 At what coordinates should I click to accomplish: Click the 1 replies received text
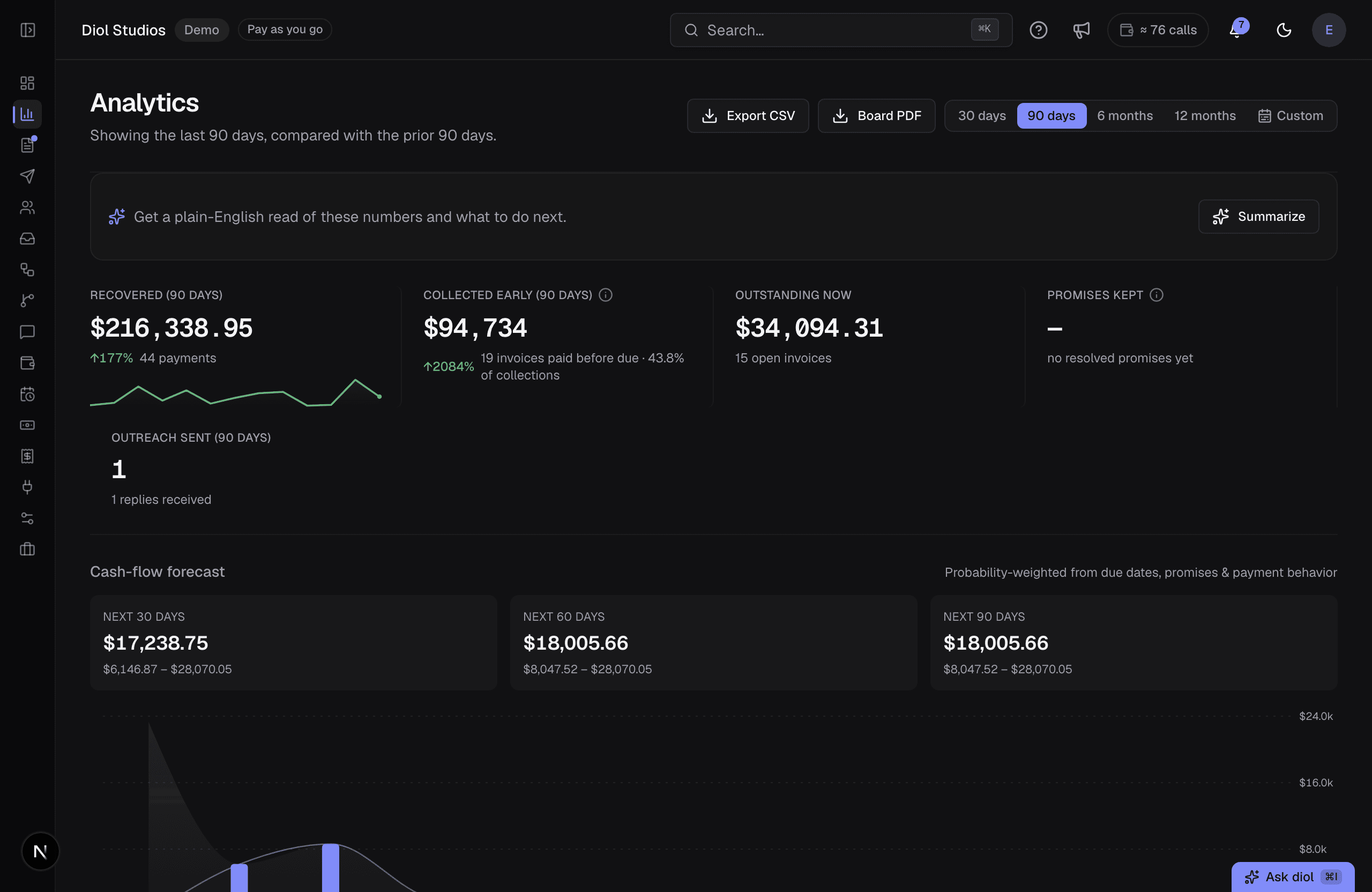coord(161,499)
